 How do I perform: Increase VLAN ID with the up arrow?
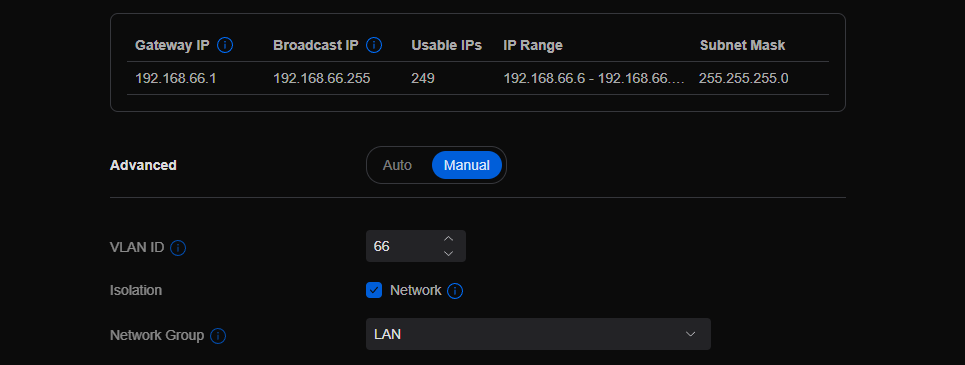(x=449, y=239)
